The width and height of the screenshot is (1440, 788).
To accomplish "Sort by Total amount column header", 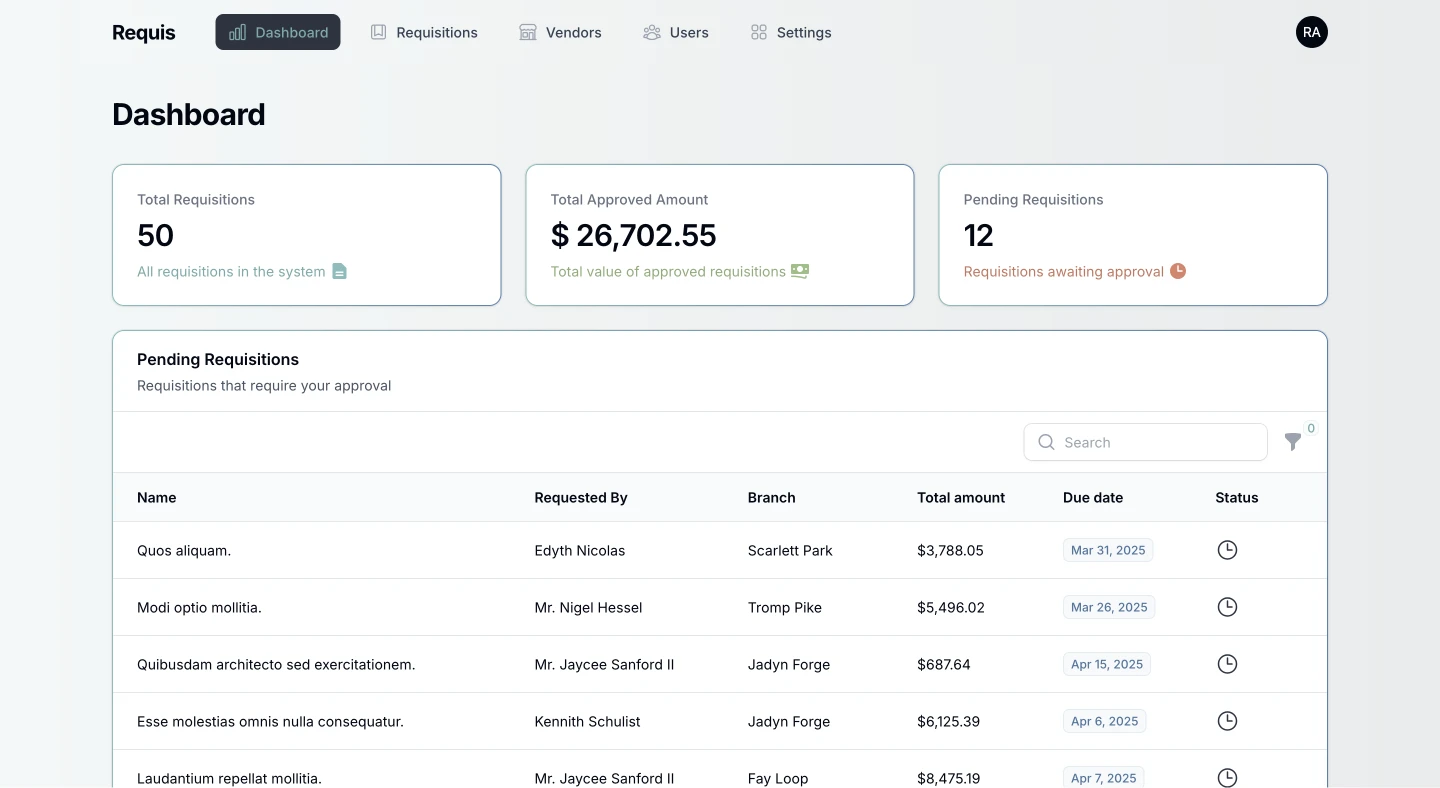I will pyautogui.click(x=961, y=497).
